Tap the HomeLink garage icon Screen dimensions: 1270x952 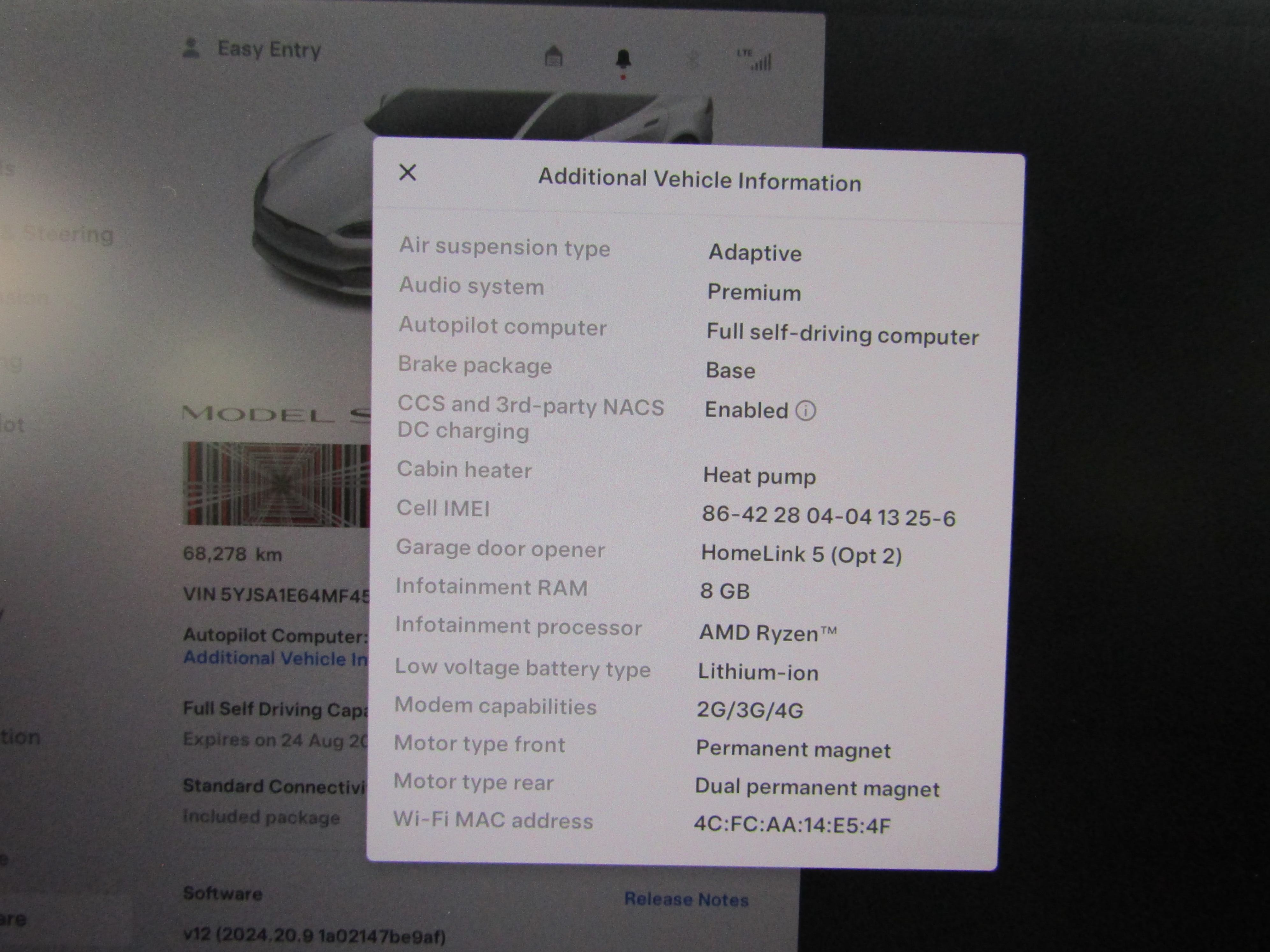coord(554,56)
